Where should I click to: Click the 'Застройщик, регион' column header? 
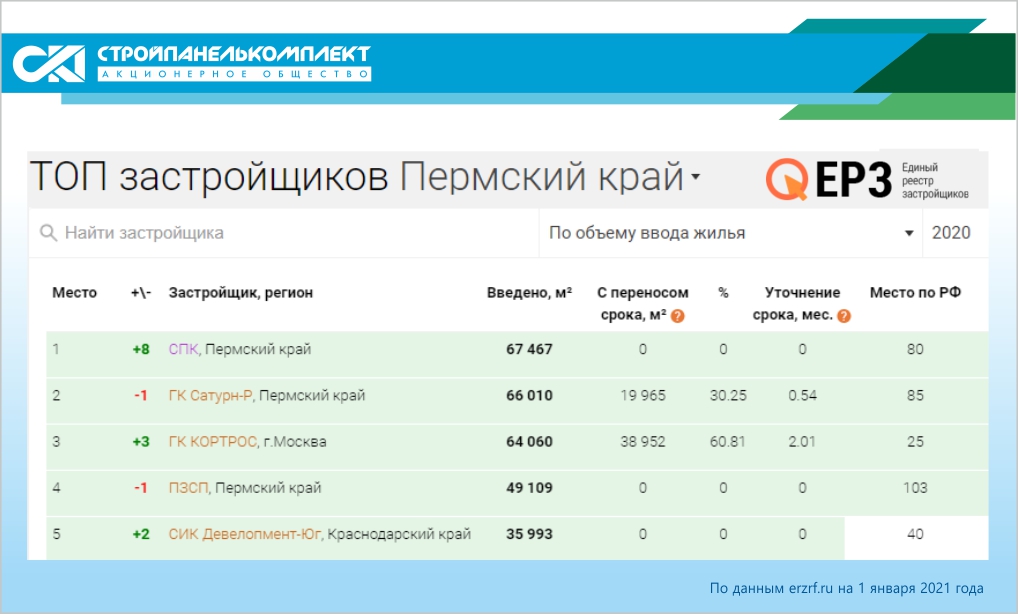click(x=240, y=293)
